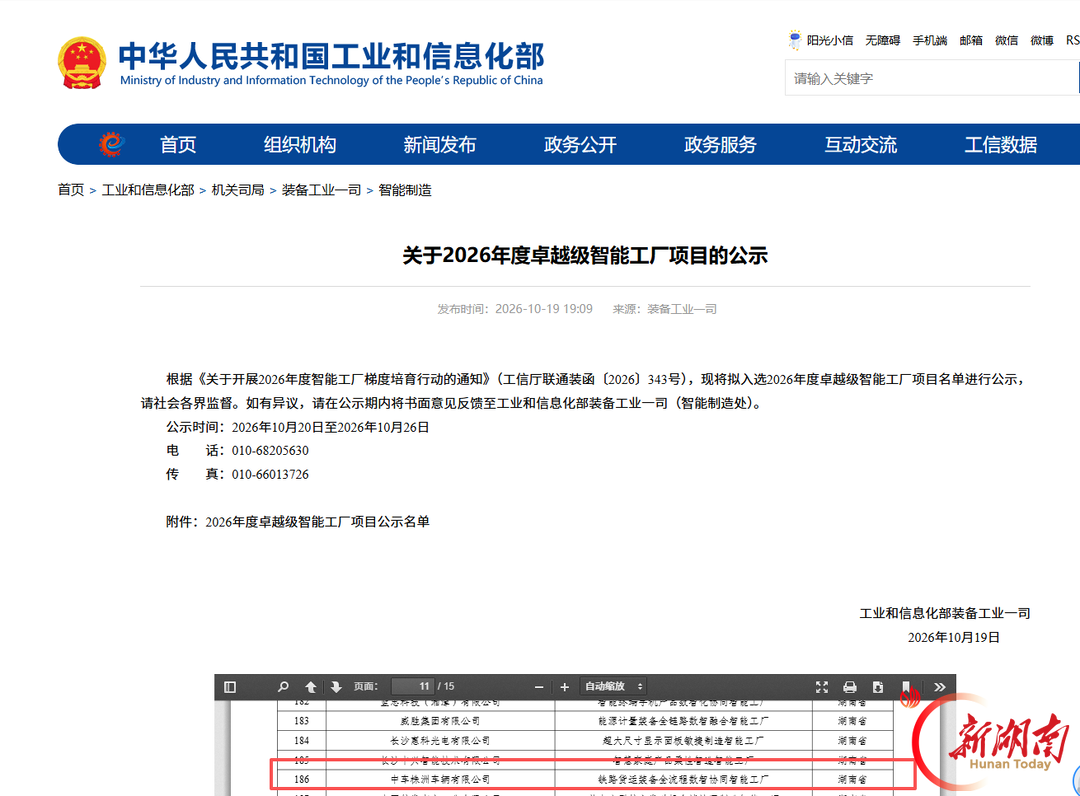Open the 组织机构 menu
Image resolution: width=1080 pixels, height=796 pixels.
[x=300, y=145]
